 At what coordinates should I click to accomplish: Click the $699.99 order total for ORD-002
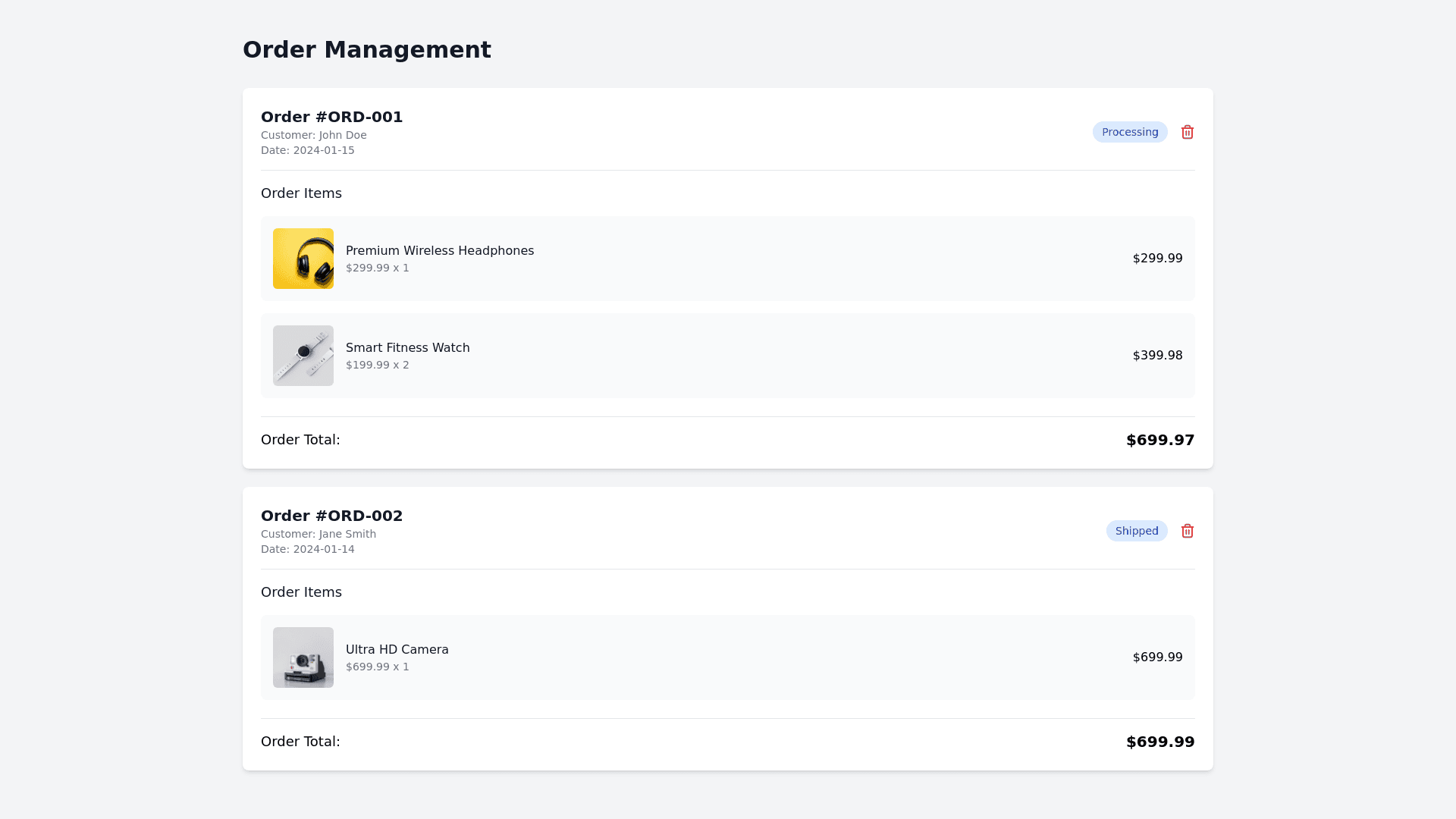click(1159, 742)
